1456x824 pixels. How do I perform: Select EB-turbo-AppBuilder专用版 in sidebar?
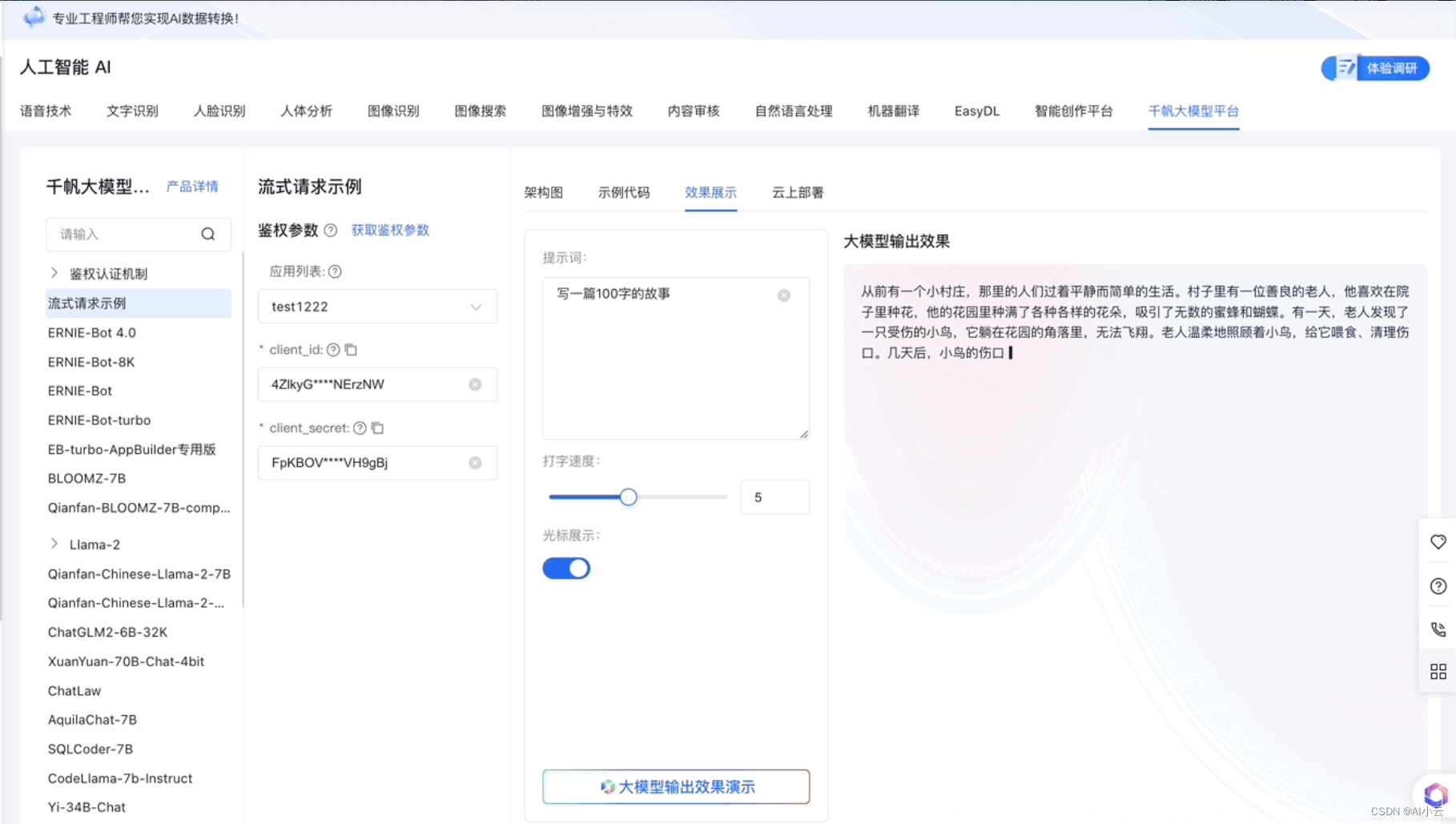(132, 449)
